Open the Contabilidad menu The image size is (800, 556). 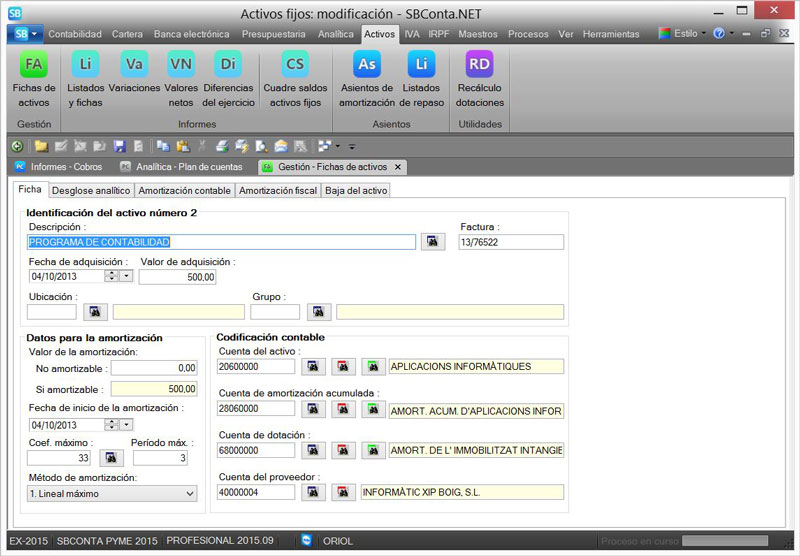click(75, 34)
